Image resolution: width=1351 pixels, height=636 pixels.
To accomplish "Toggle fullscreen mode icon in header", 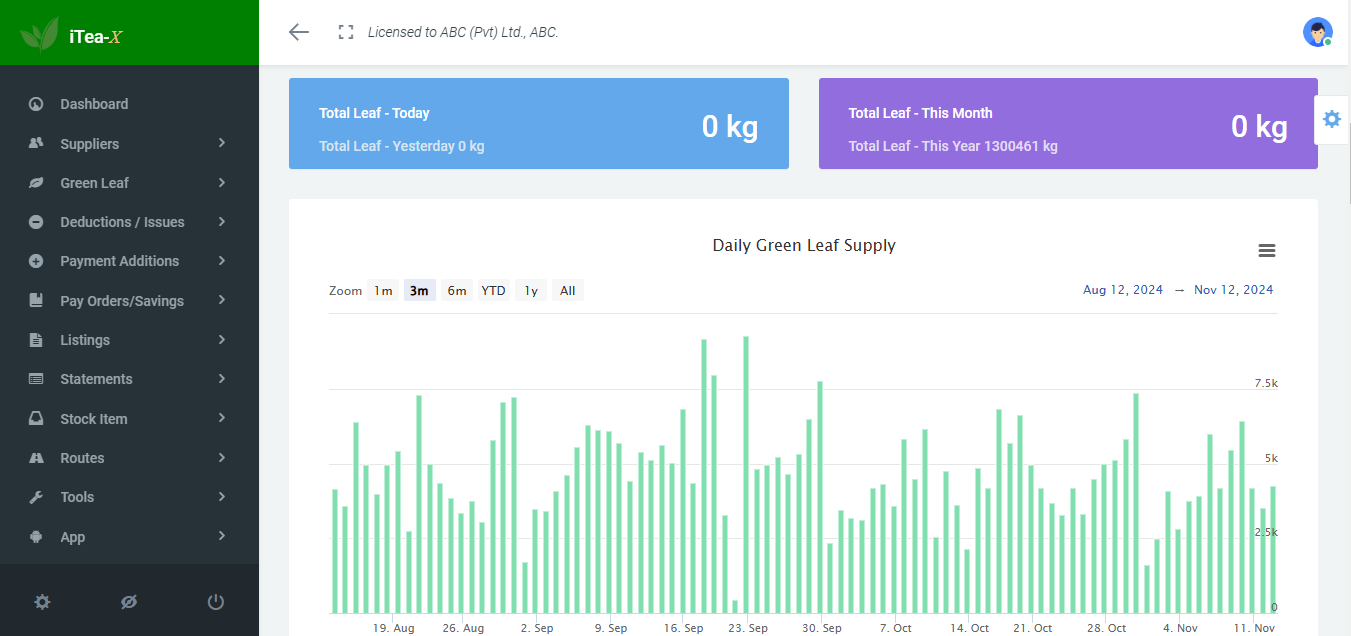I will coord(346,32).
